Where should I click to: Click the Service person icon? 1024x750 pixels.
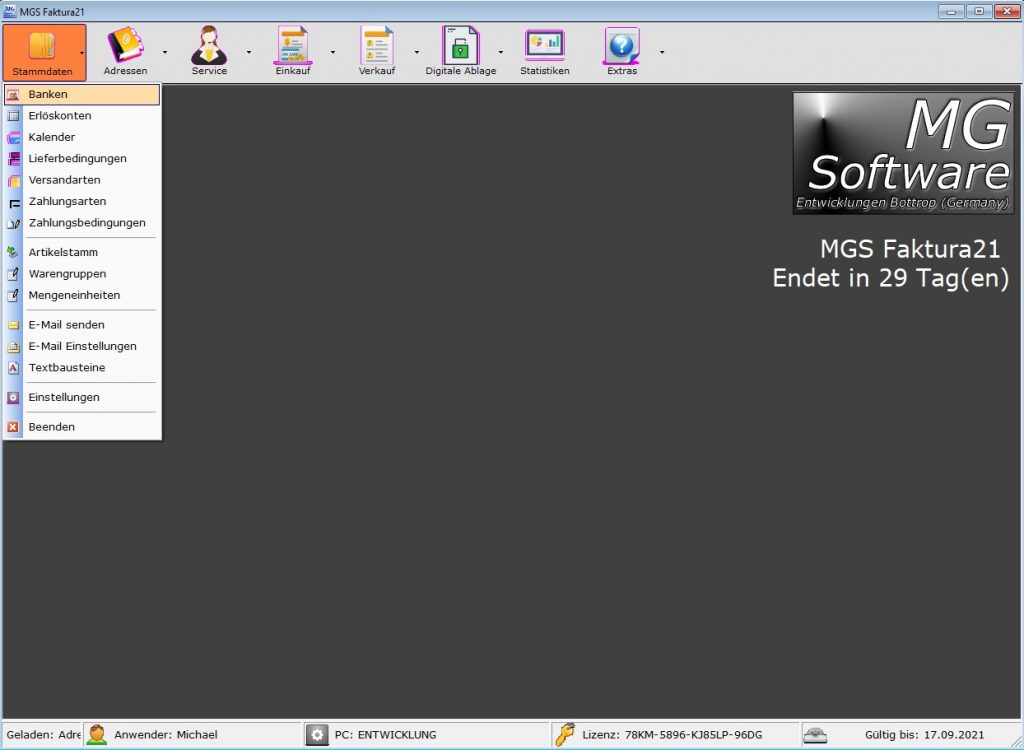point(209,45)
